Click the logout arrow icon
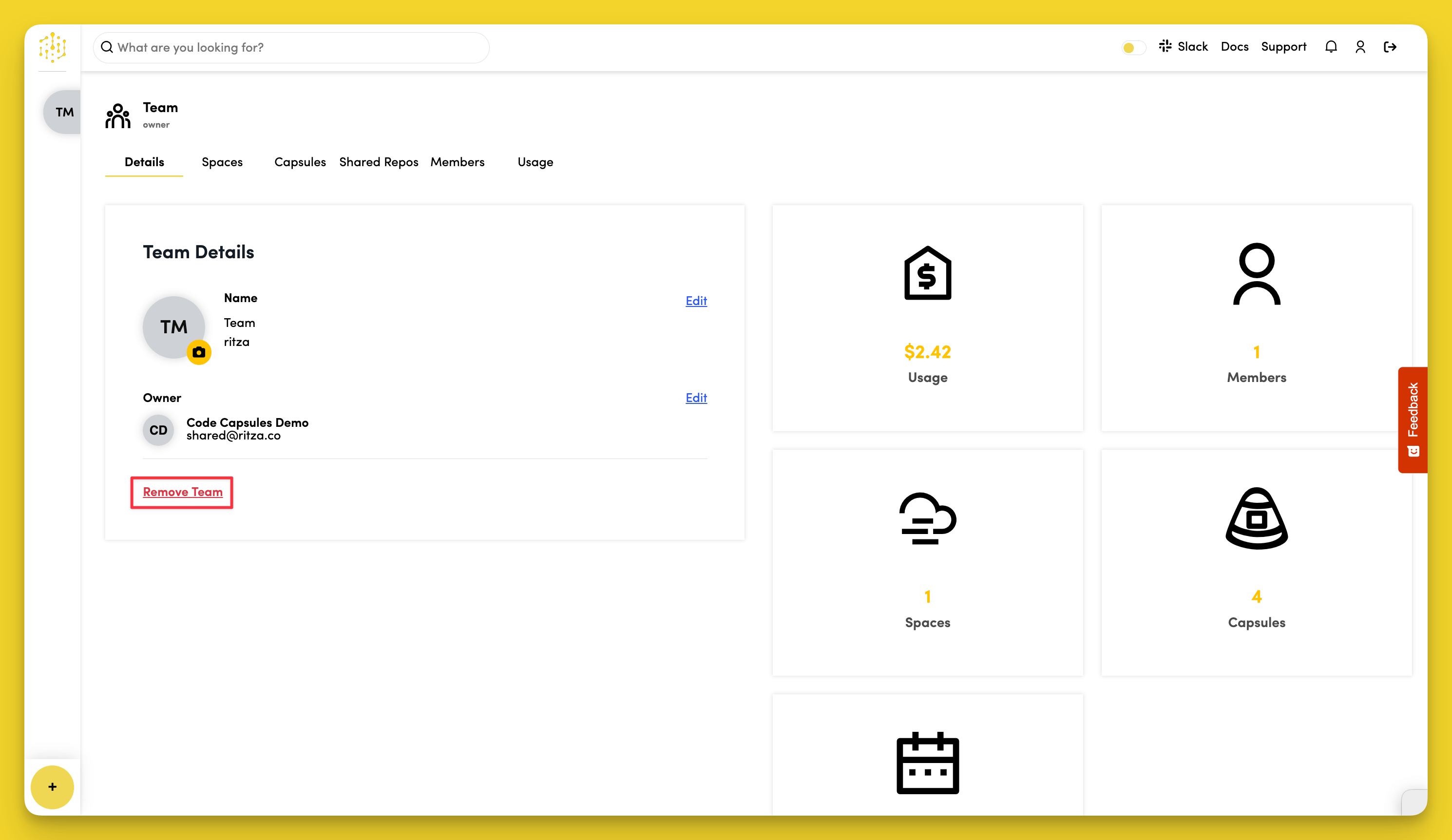 click(x=1390, y=47)
